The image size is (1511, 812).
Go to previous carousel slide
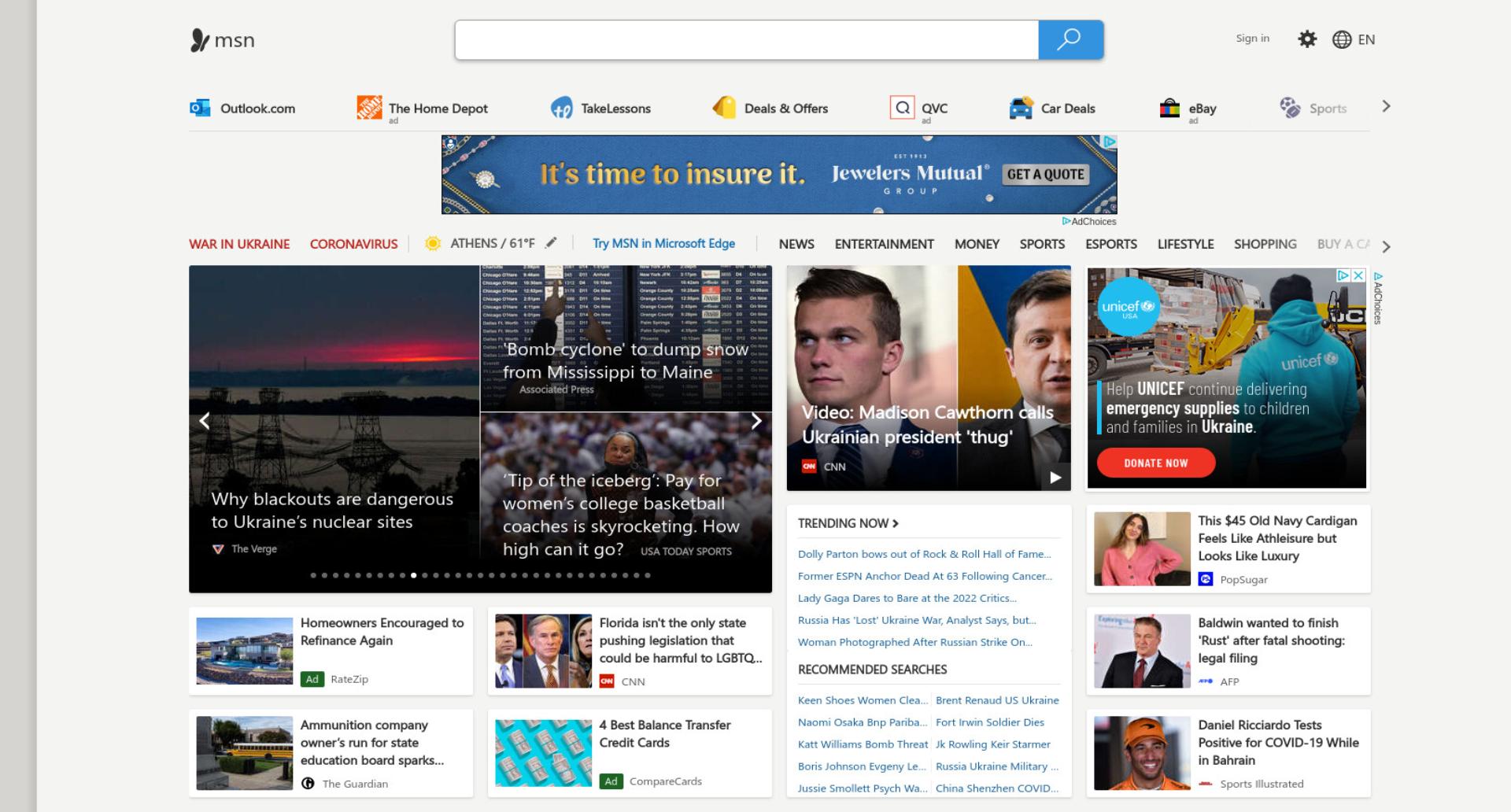click(205, 421)
